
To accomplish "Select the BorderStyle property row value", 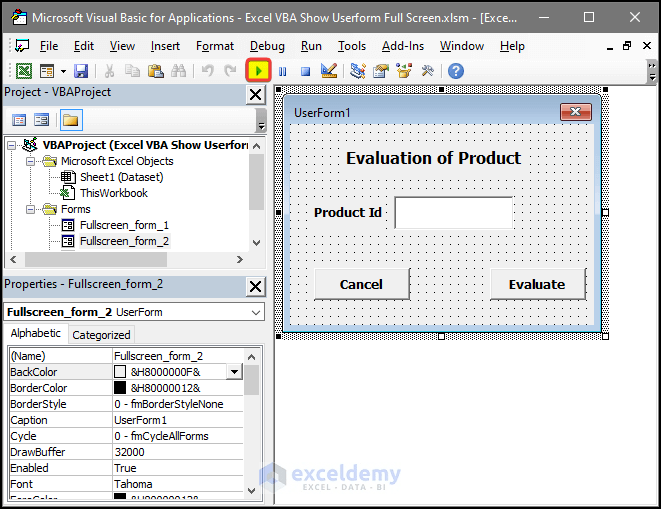I will [178, 404].
